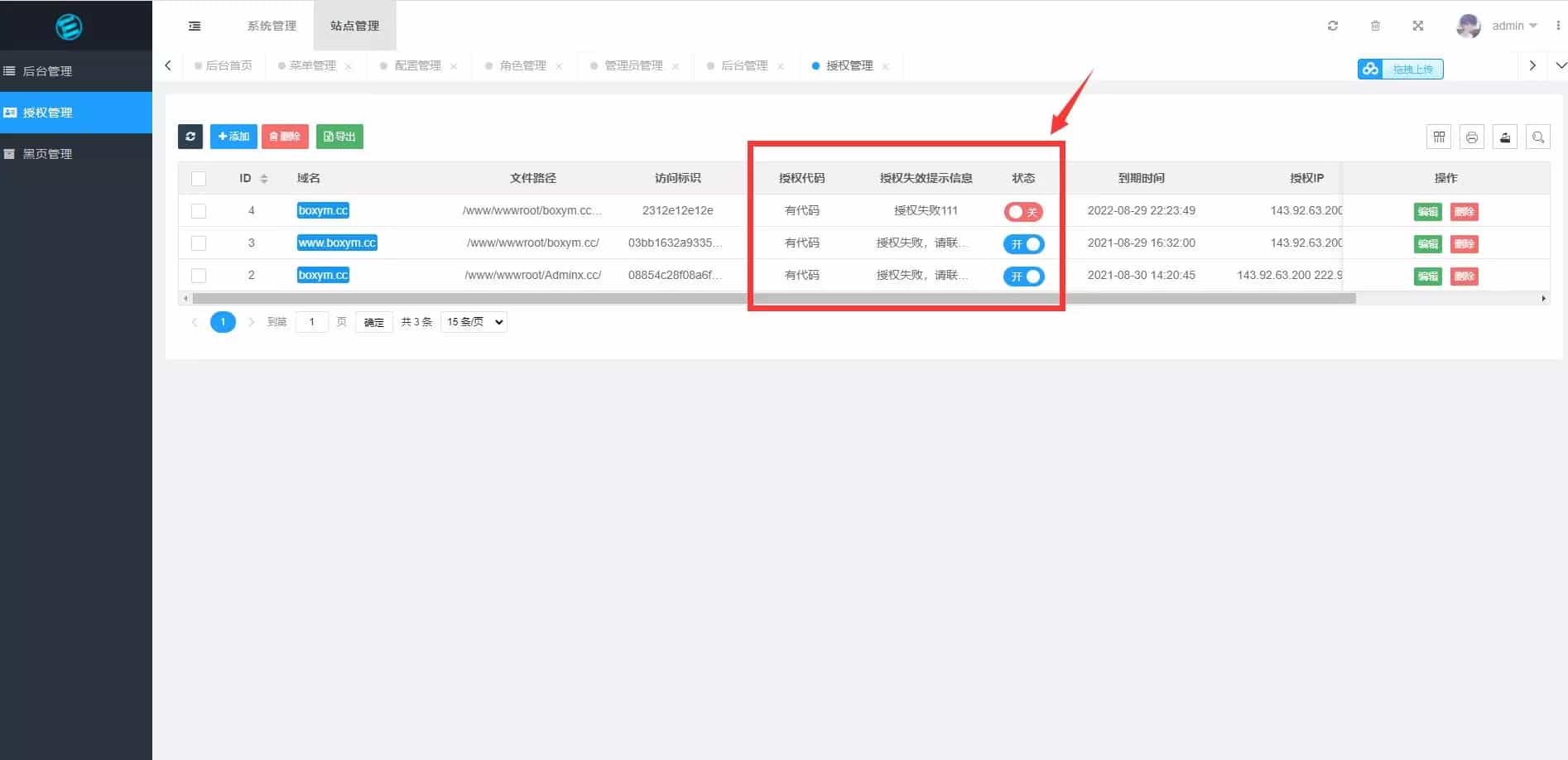Turn off the 开 switch for ID 3
The height and width of the screenshot is (760, 1568).
1023,244
